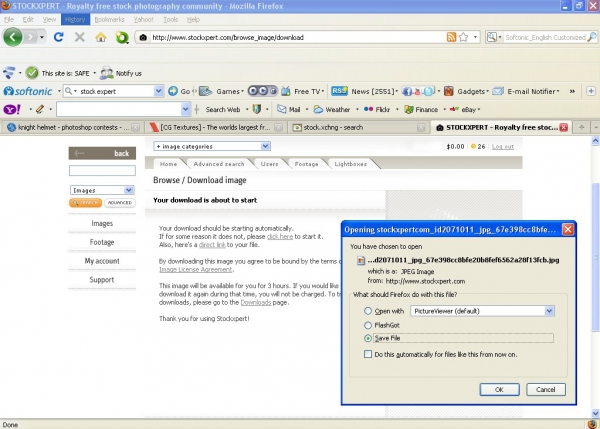Expand more Softonic toolbar items chevron
Image resolution: width=600 pixels, height=429 pixels.
coord(572,91)
